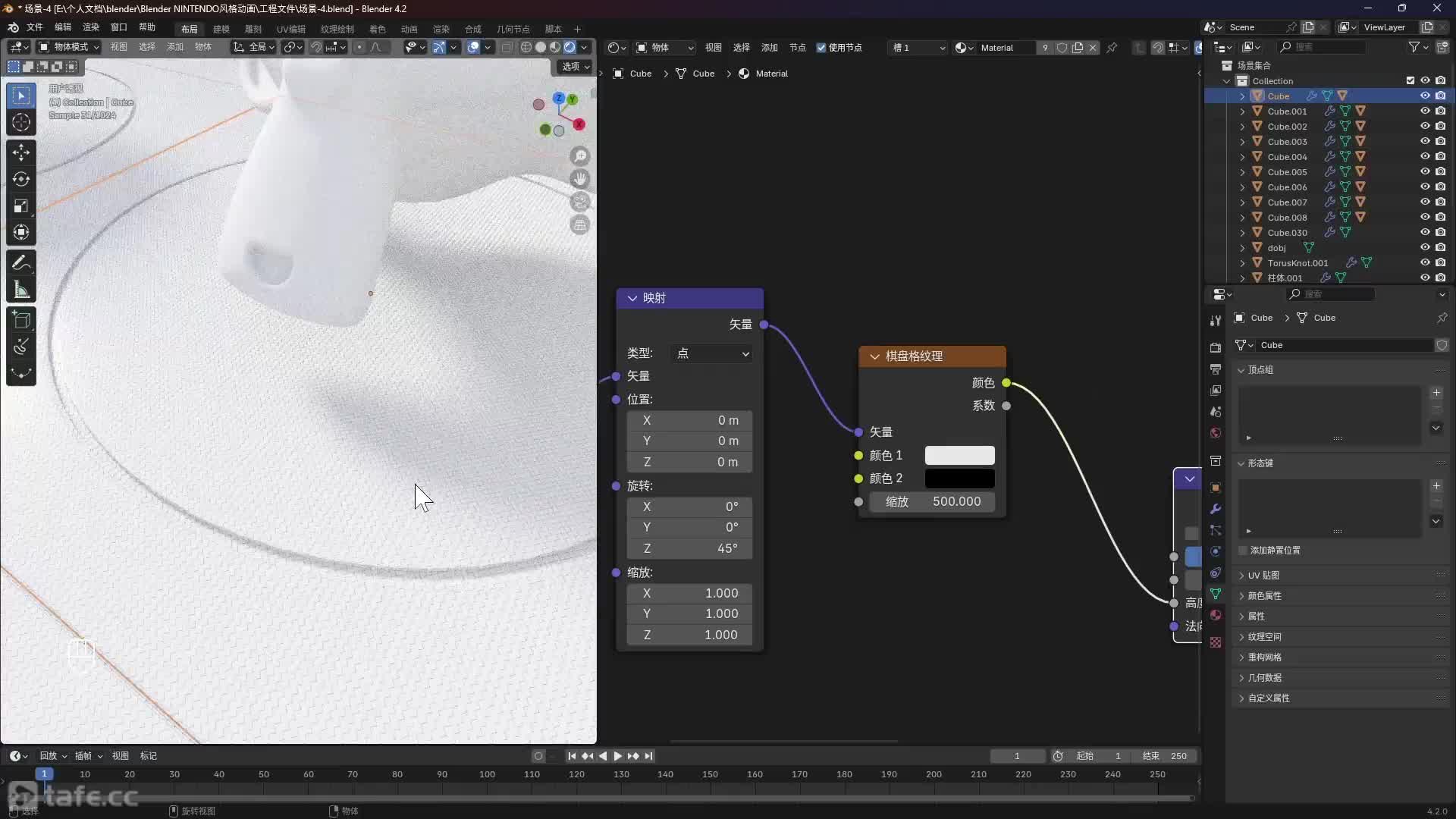1456x819 pixels.
Task: Open Color 1 white swatch
Action: pyautogui.click(x=959, y=455)
